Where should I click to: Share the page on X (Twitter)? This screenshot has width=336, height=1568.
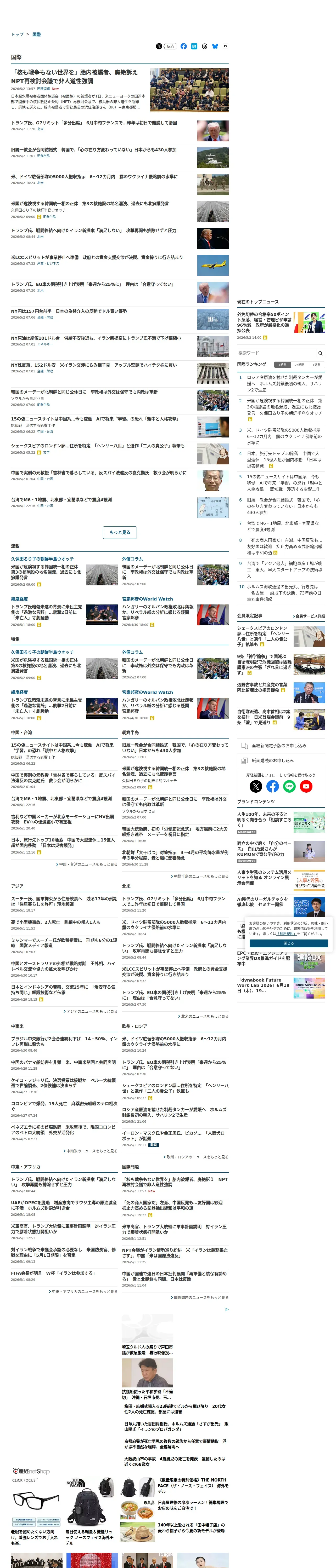(x=159, y=46)
